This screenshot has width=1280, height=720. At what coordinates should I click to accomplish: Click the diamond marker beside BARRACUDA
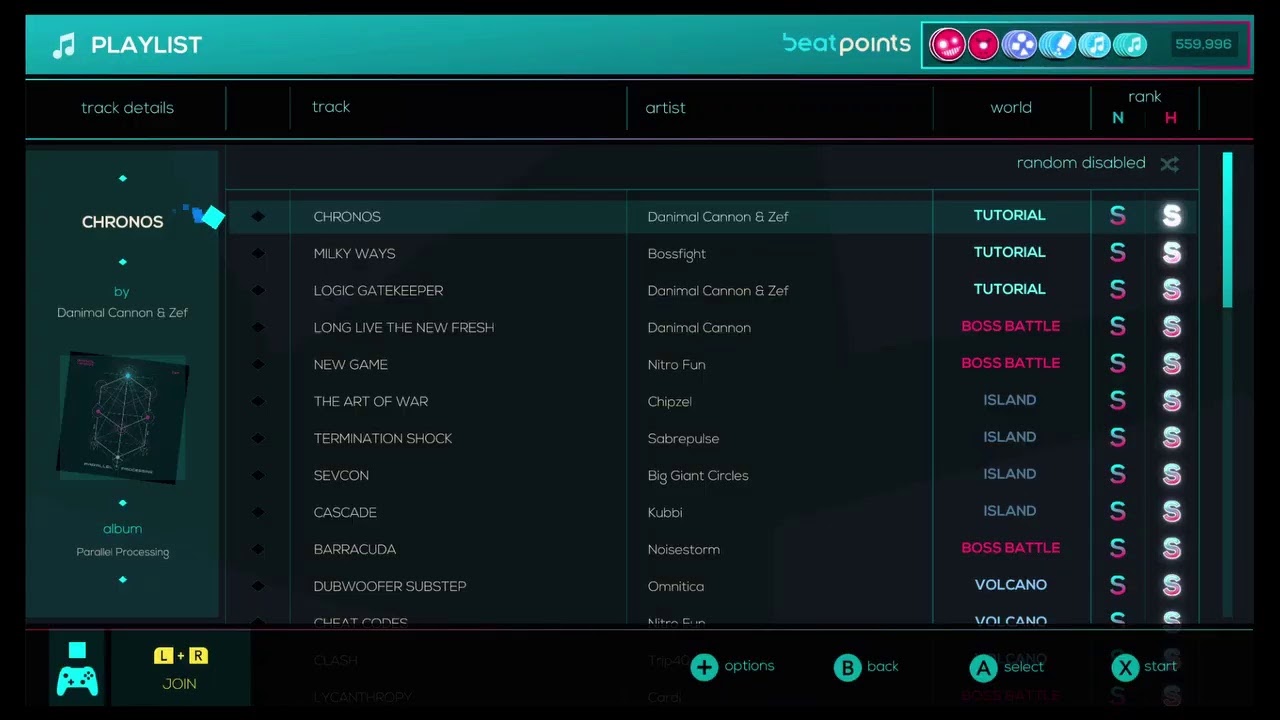(258, 550)
